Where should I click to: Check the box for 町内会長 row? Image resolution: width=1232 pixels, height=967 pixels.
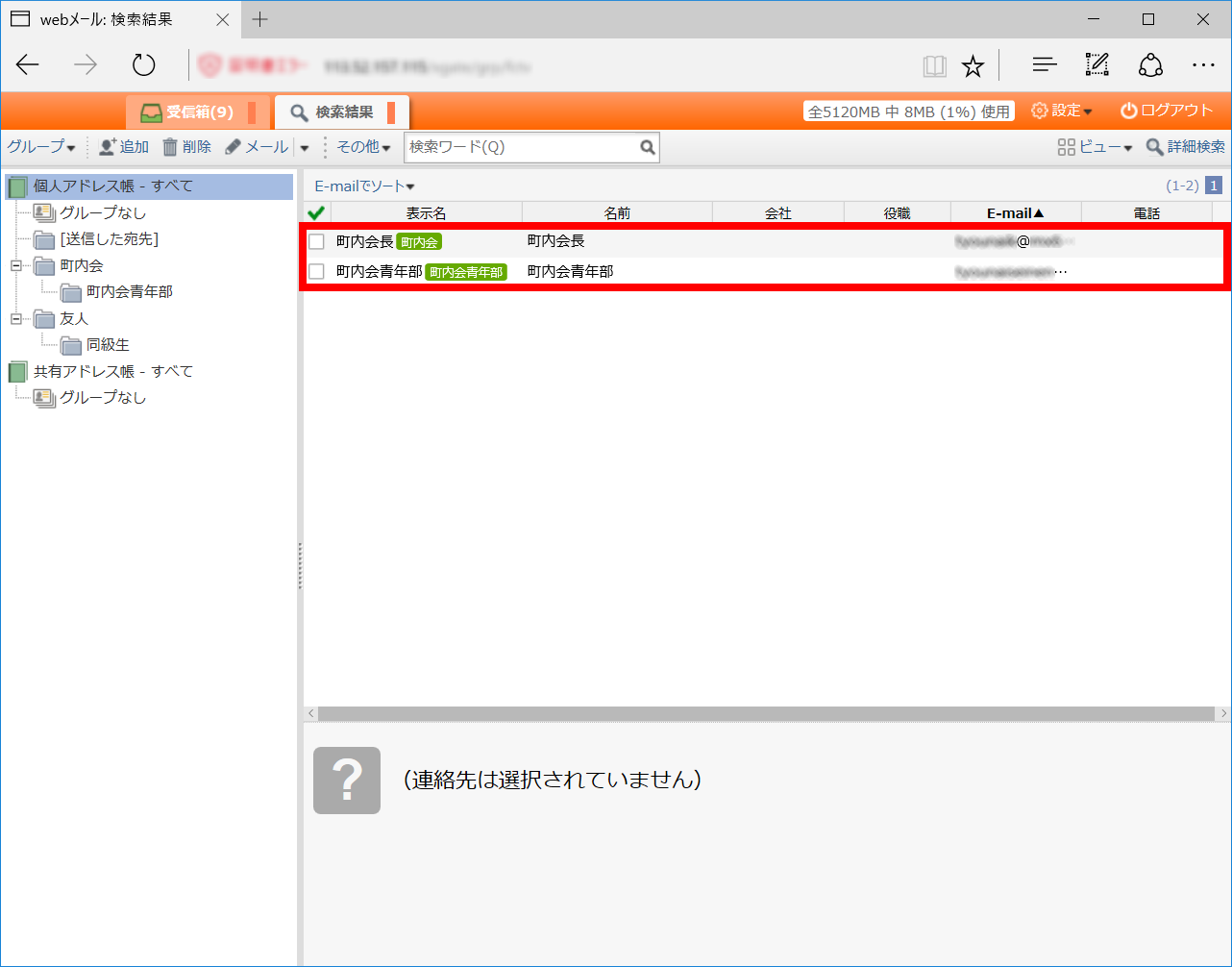(316, 241)
